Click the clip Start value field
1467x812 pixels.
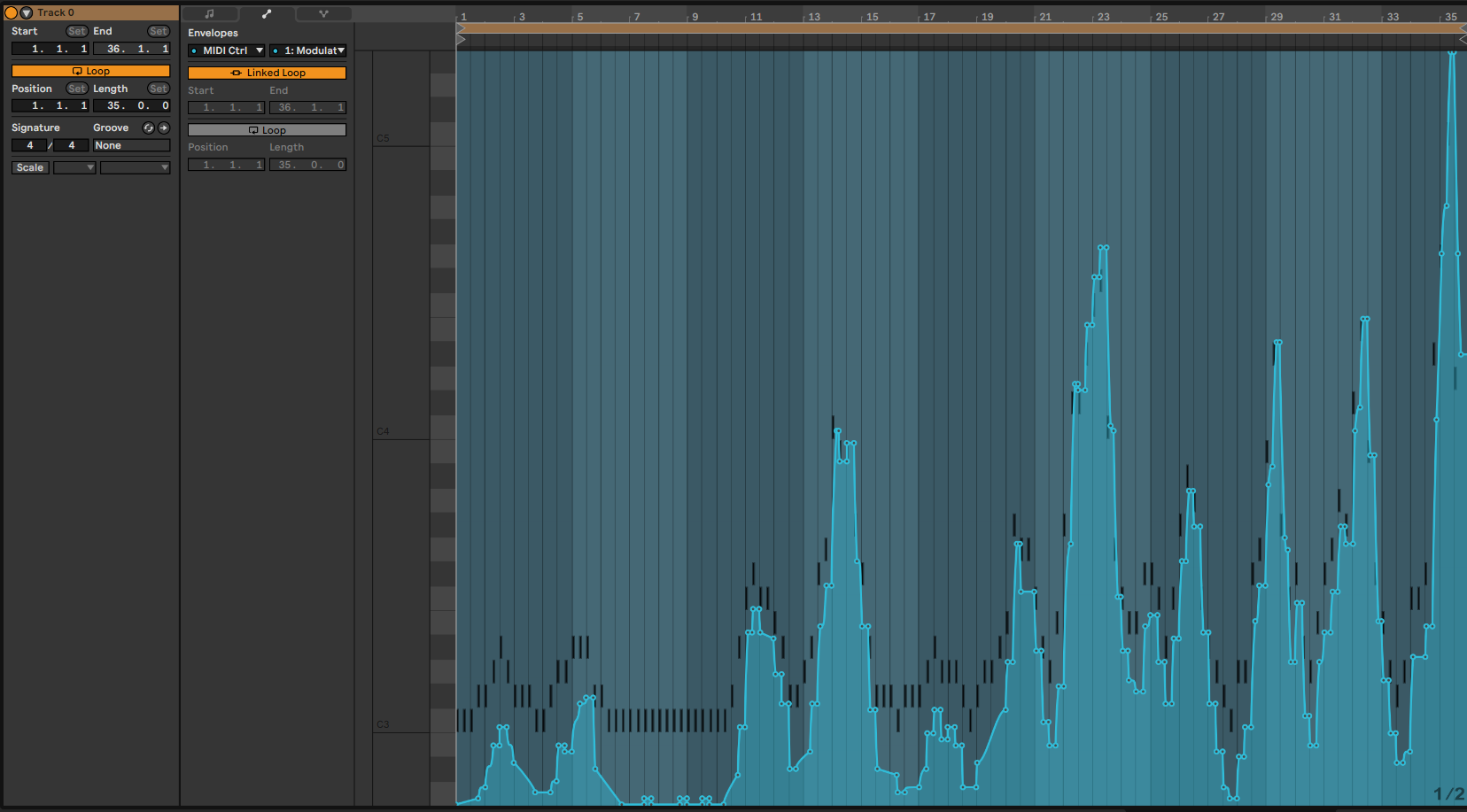[x=50, y=49]
